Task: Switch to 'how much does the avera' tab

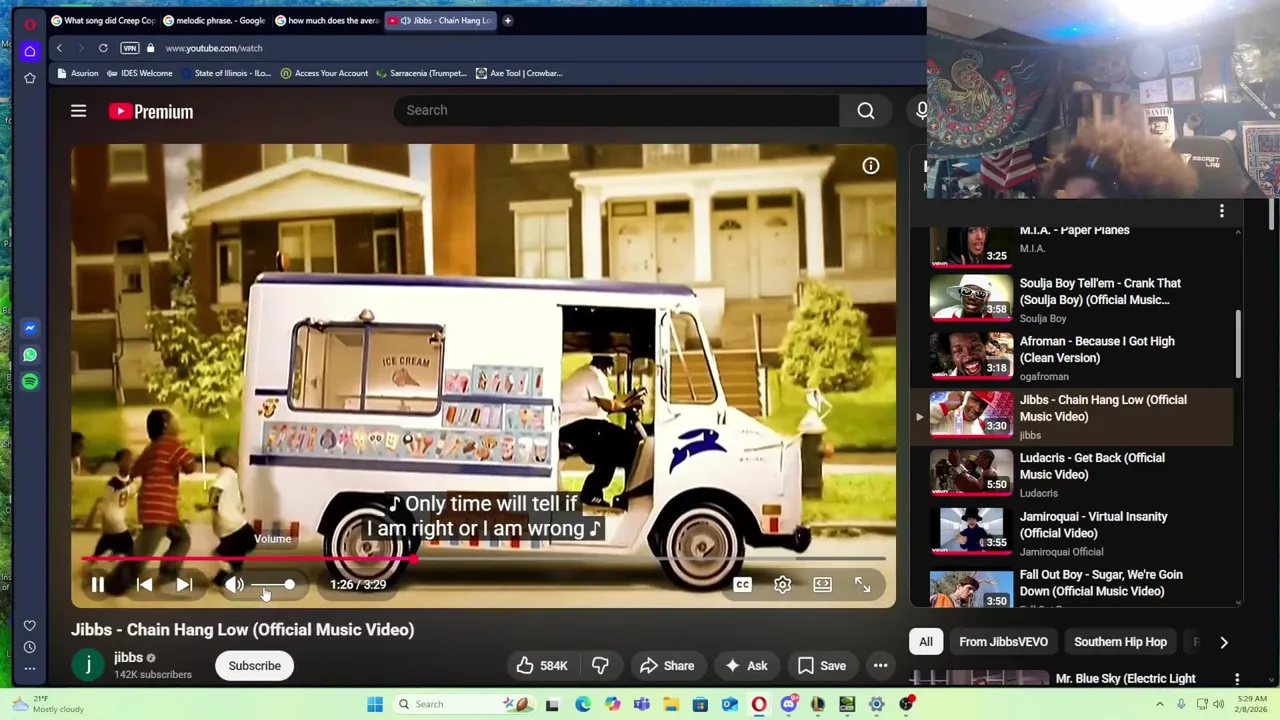Action: click(326, 20)
